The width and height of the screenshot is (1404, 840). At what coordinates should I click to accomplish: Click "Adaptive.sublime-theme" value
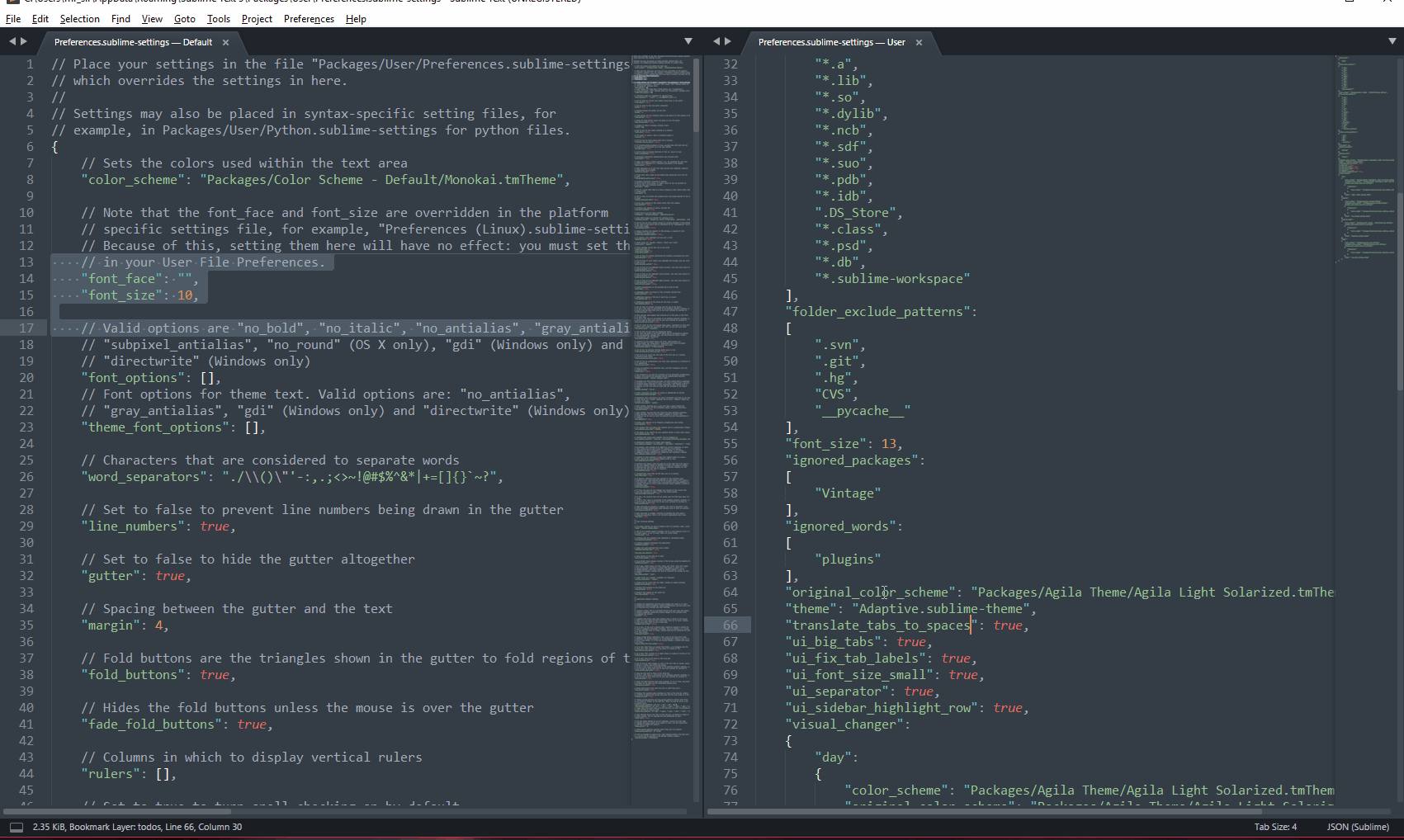point(940,609)
